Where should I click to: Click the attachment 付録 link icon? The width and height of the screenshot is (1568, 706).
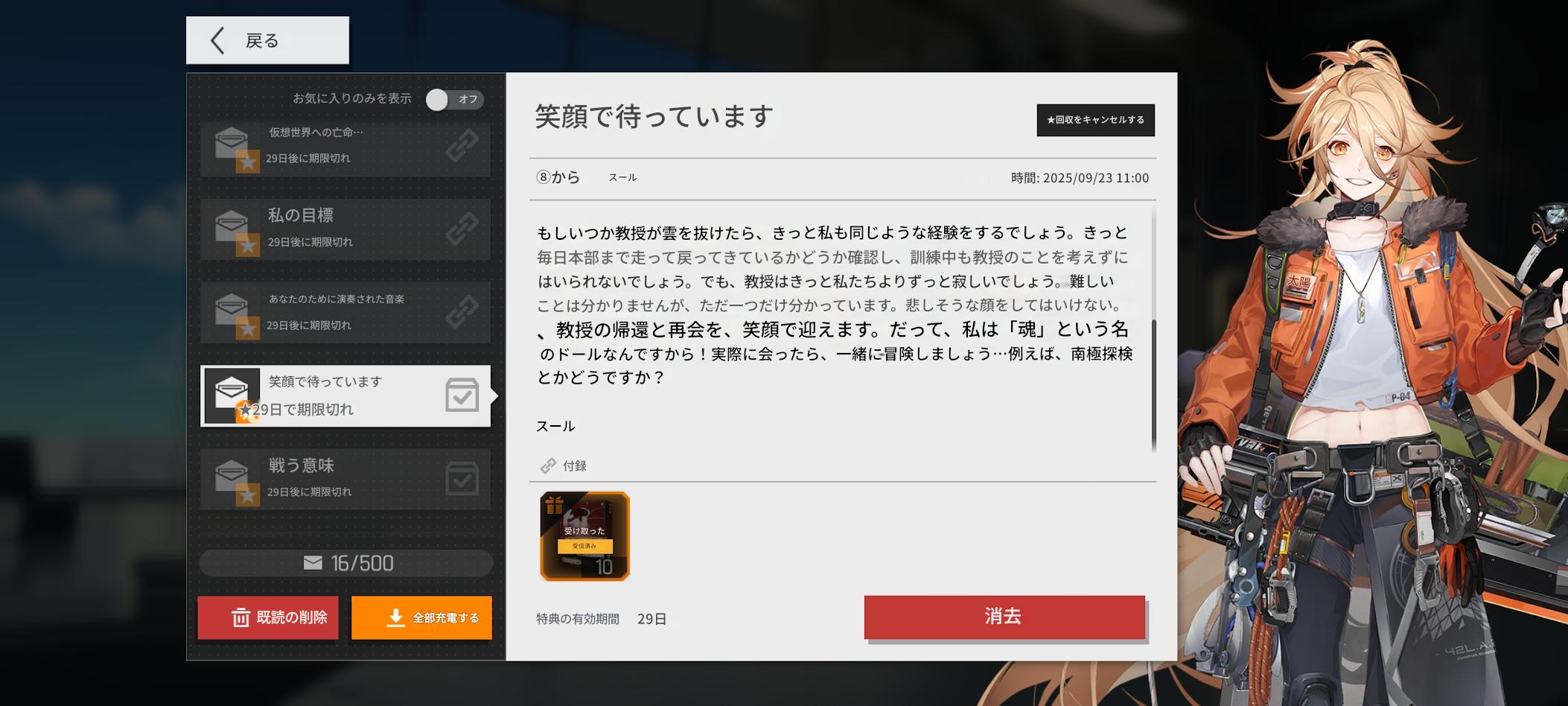pyautogui.click(x=548, y=466)
